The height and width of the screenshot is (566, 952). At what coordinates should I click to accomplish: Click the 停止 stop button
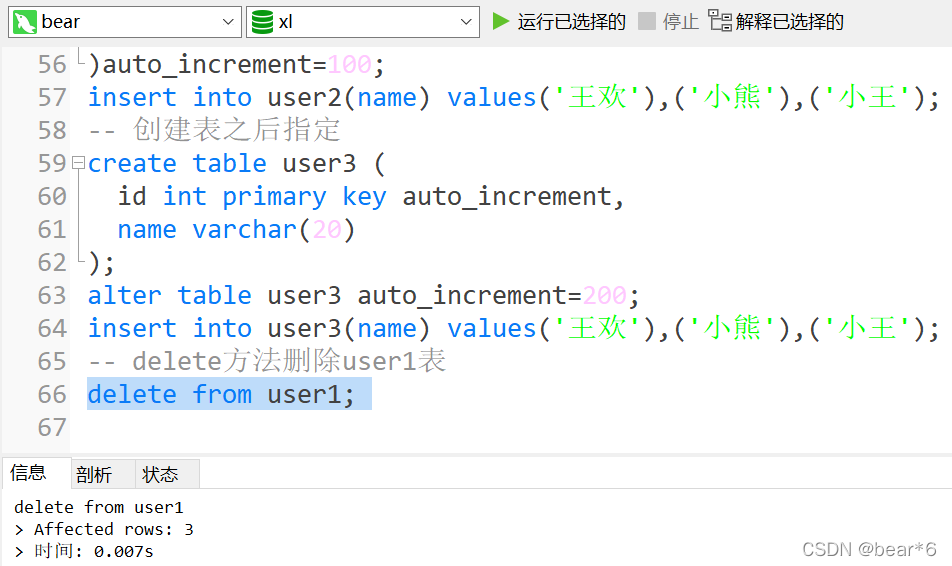681,22
